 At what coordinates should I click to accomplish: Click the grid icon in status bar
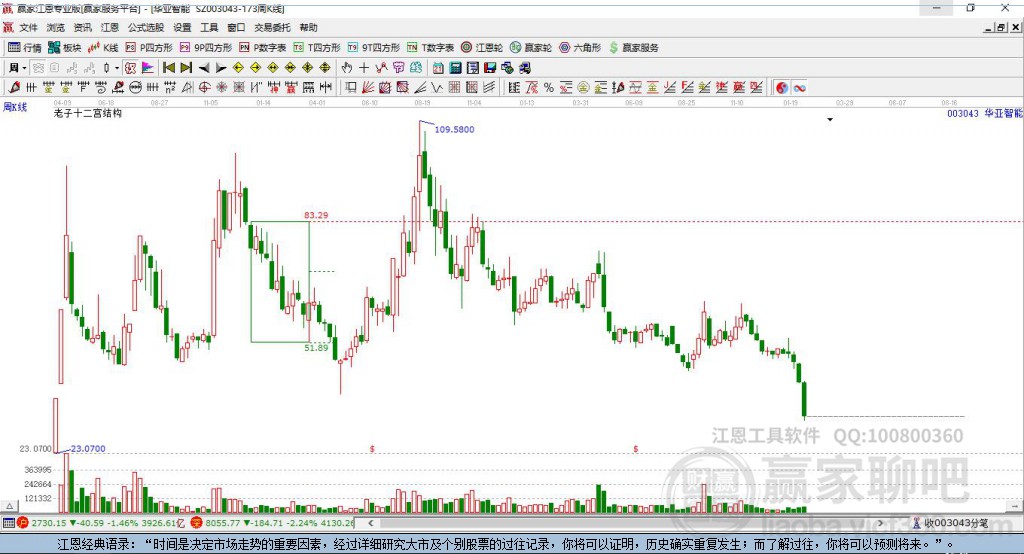click(8, 523)
